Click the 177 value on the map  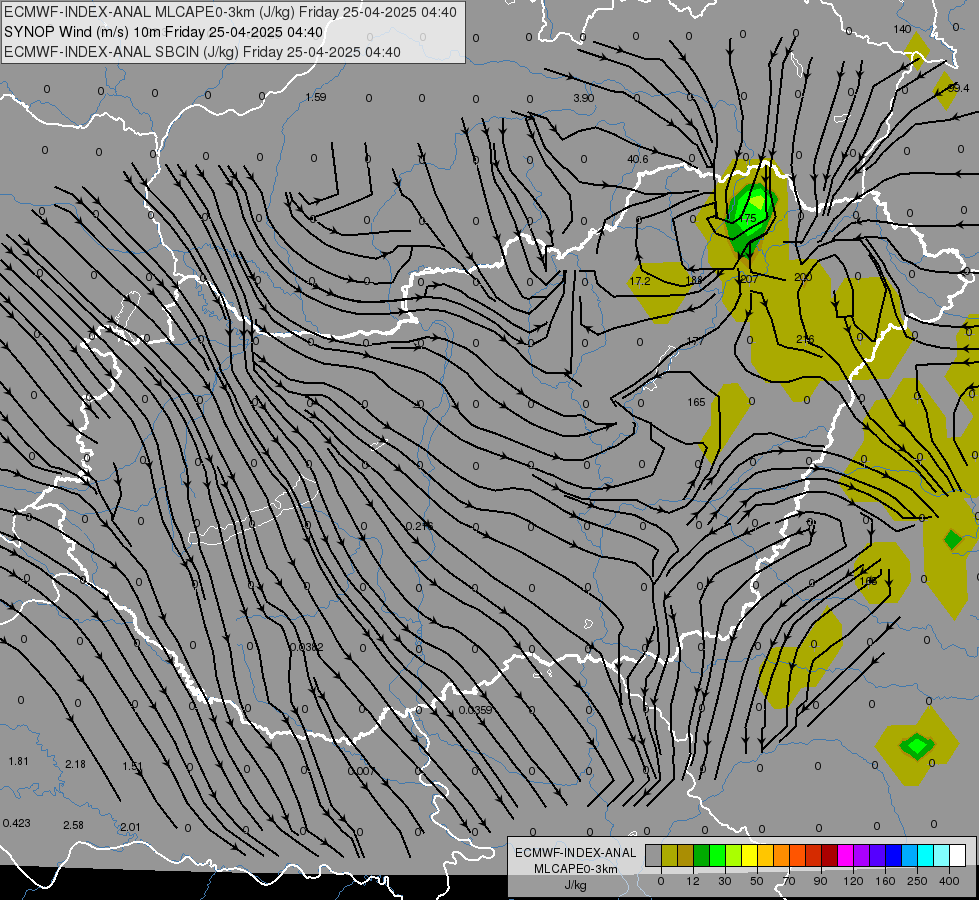695,341
